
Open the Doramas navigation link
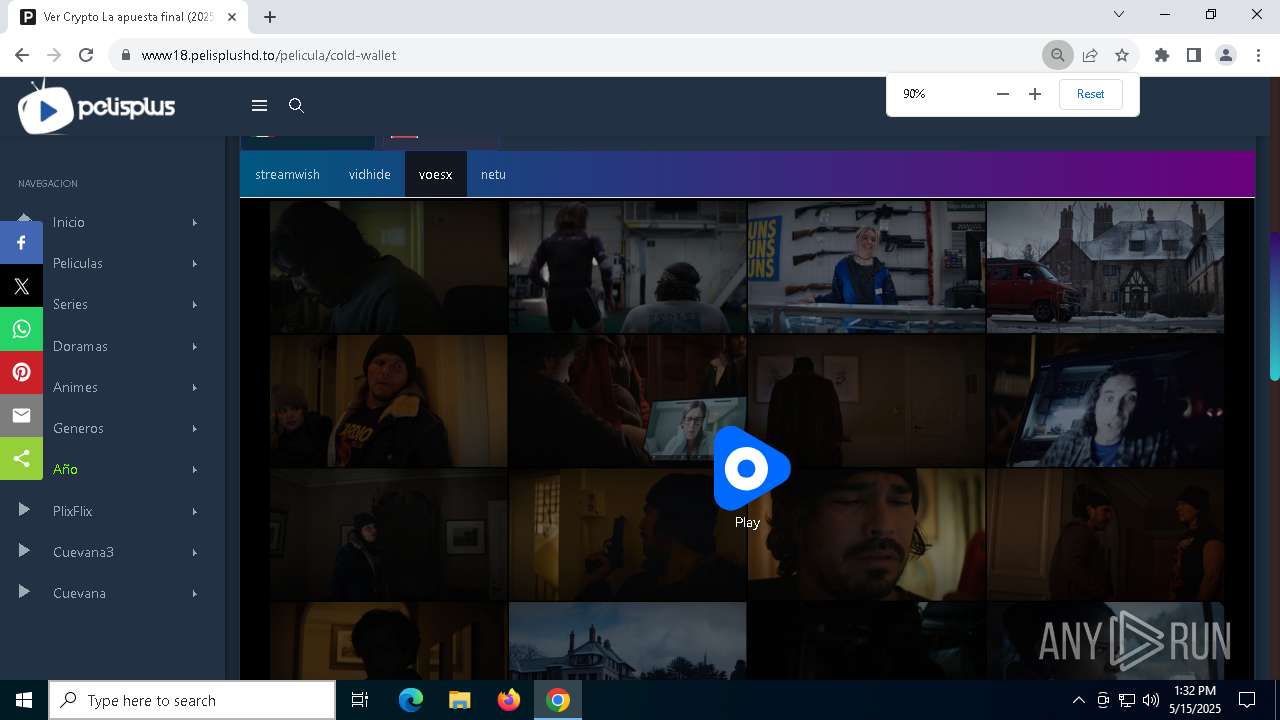coord(80,346)
